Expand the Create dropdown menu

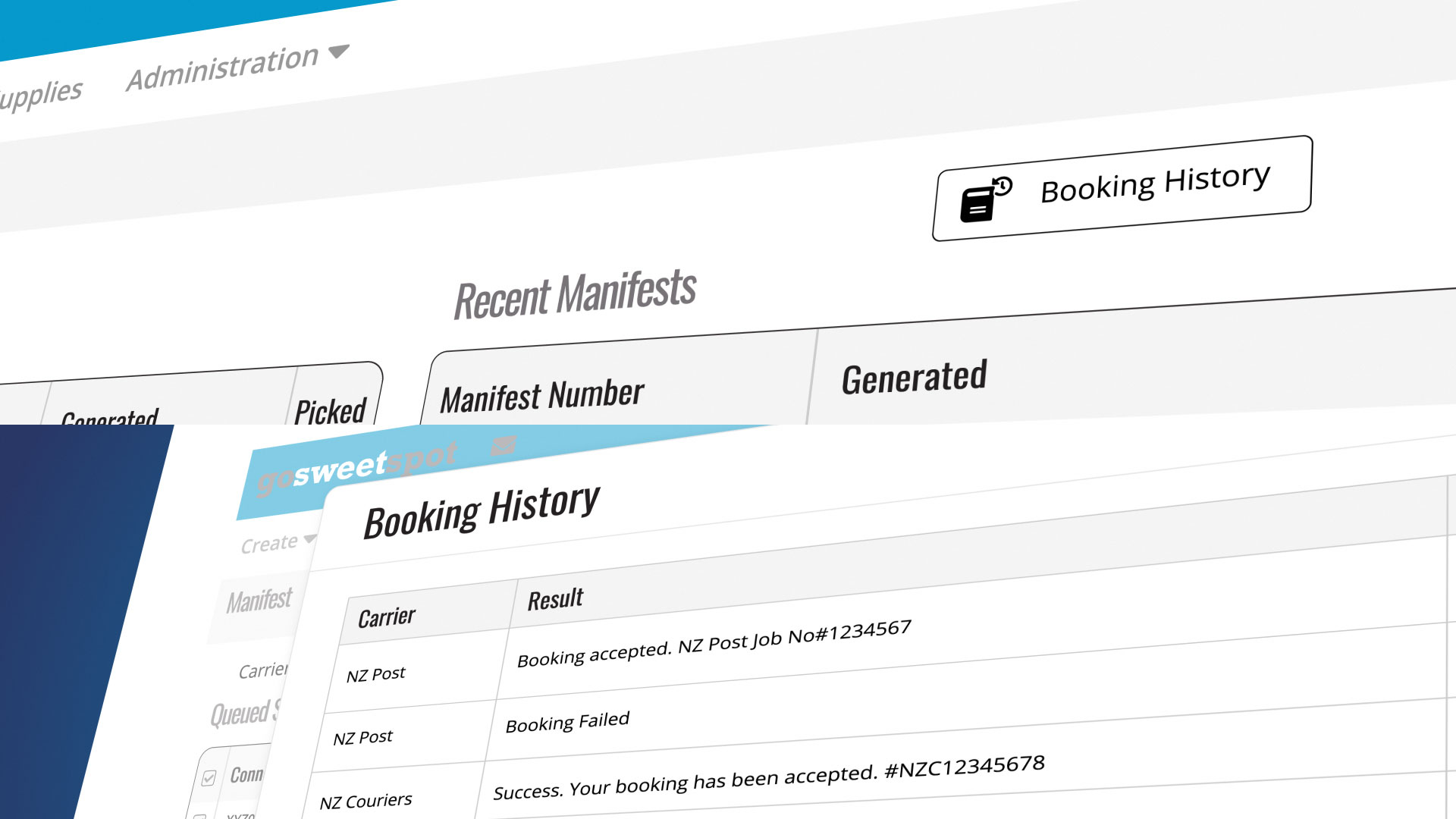278,543
